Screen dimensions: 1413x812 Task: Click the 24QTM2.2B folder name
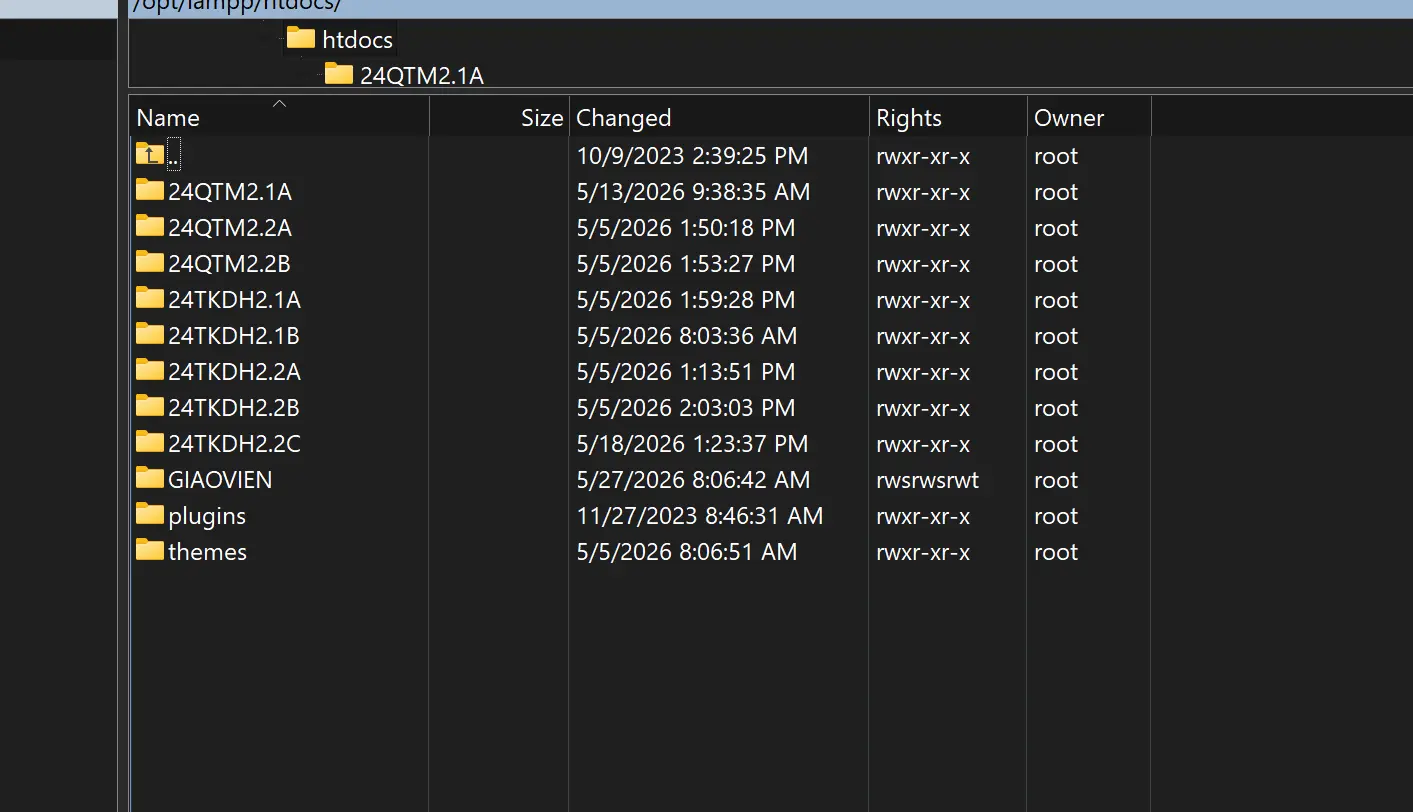[x=230, y=264]
